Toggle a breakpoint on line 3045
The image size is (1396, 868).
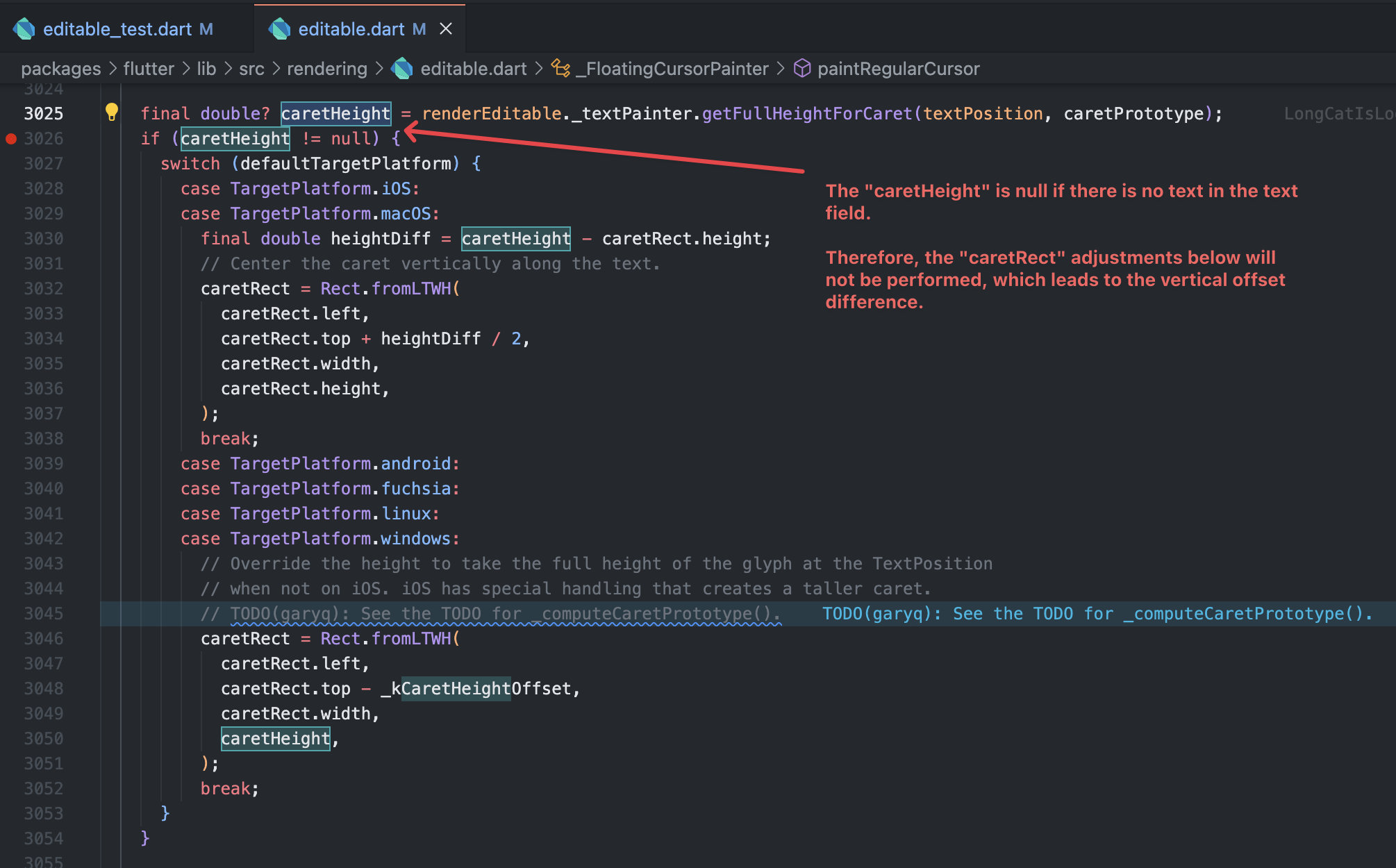[x=11, y=613]
